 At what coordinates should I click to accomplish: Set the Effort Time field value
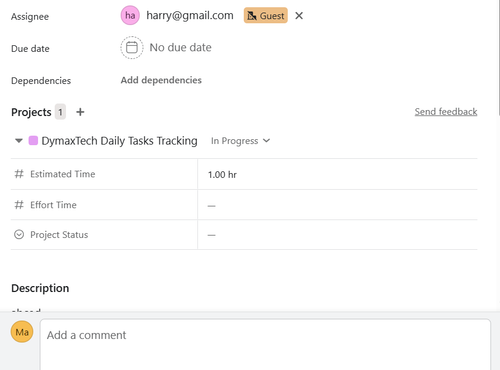coord(337,205)
